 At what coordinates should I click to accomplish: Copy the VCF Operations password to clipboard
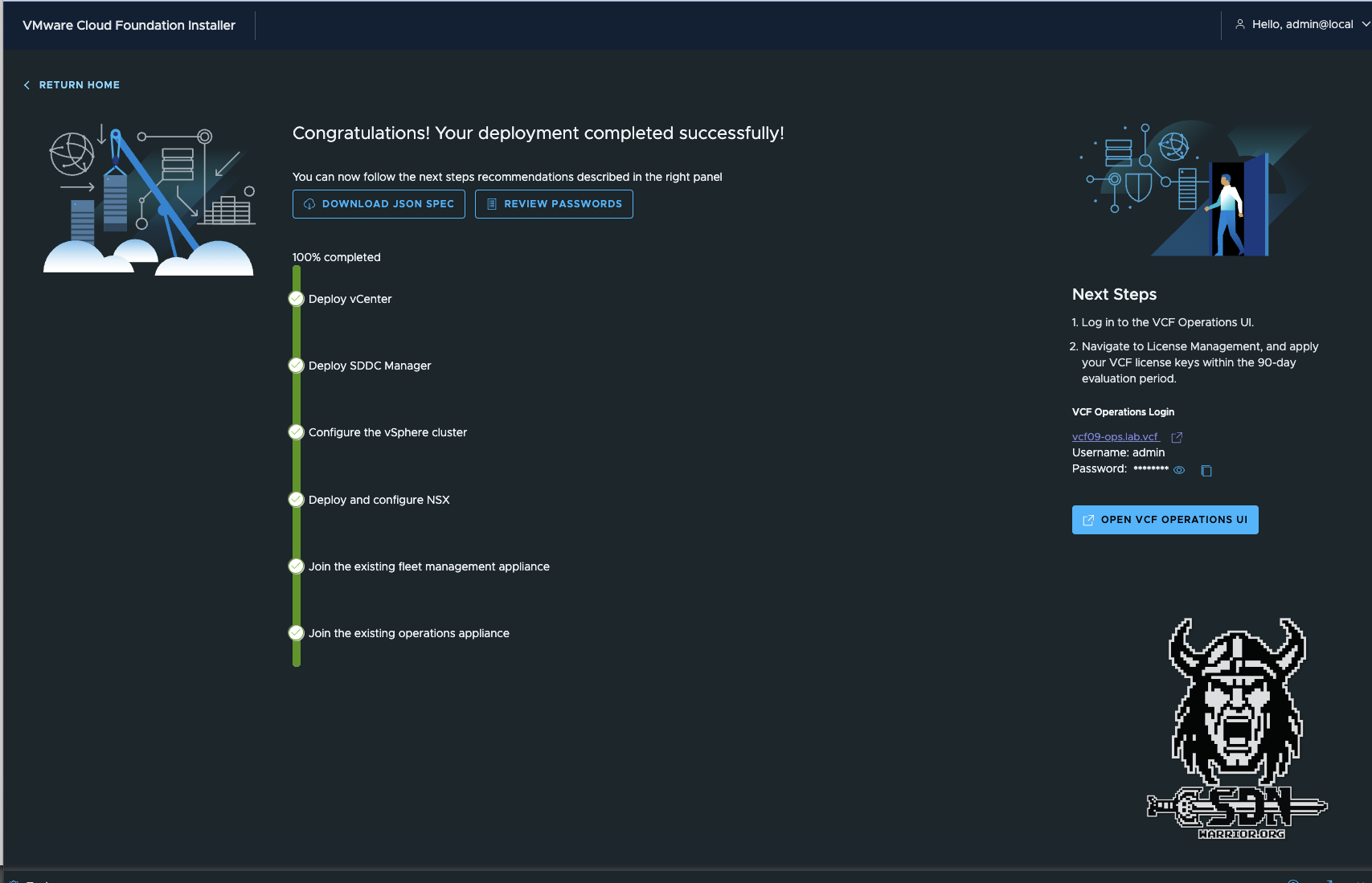pos(1206,471)
